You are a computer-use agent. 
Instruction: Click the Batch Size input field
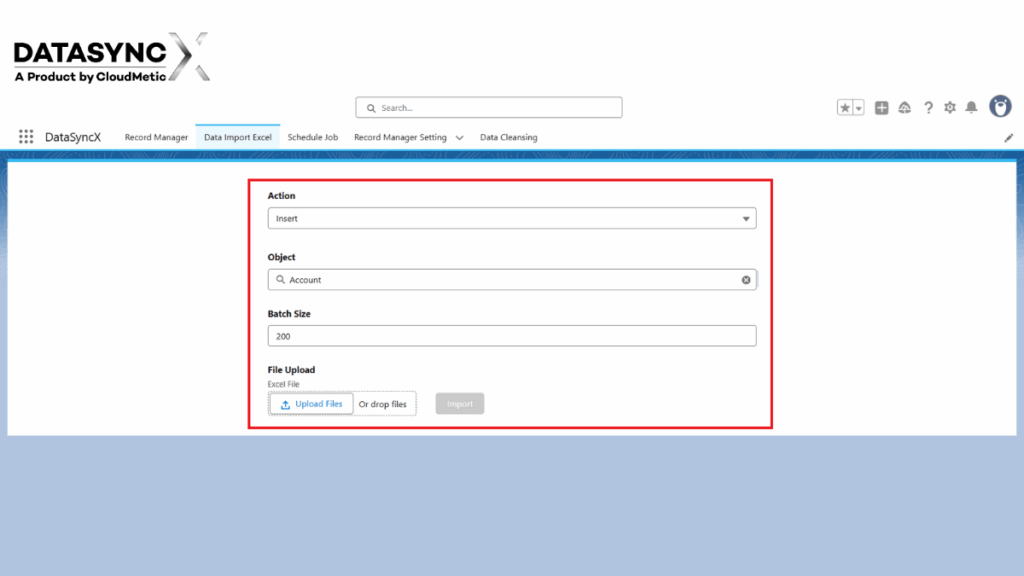click(512, 336)
